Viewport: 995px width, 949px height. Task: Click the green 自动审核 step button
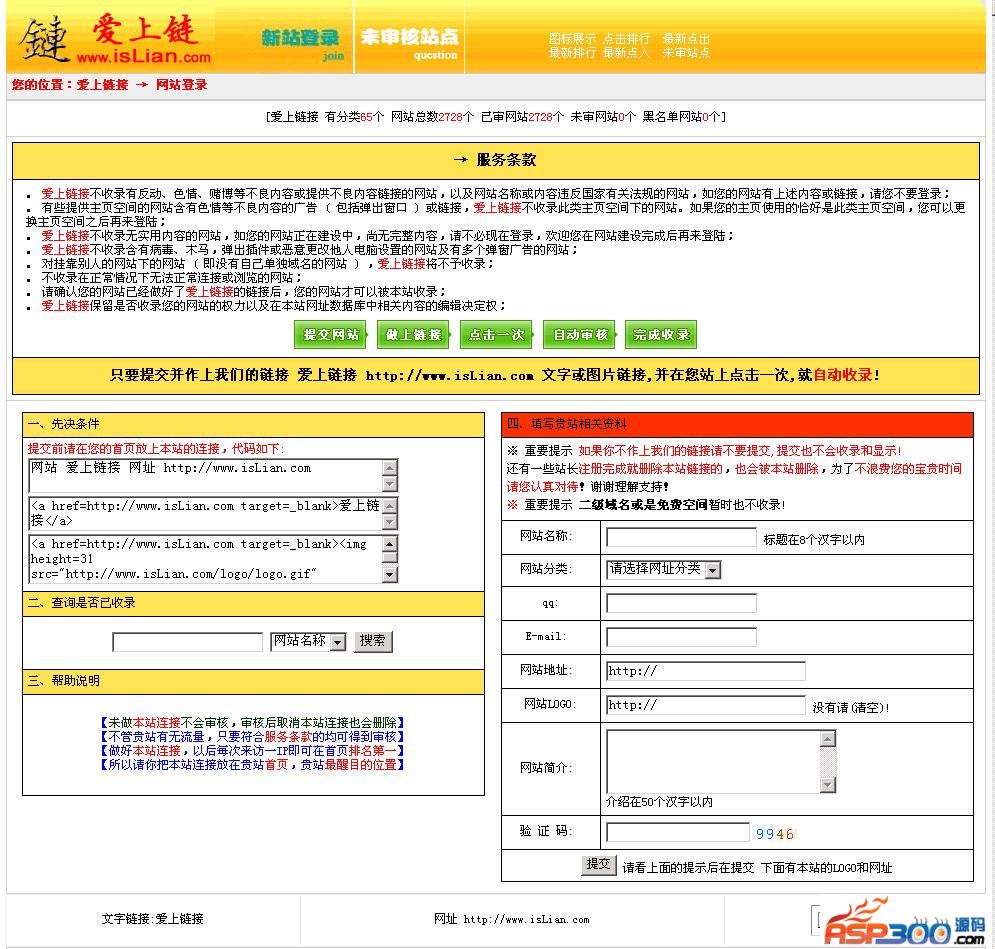pos(580,335)
